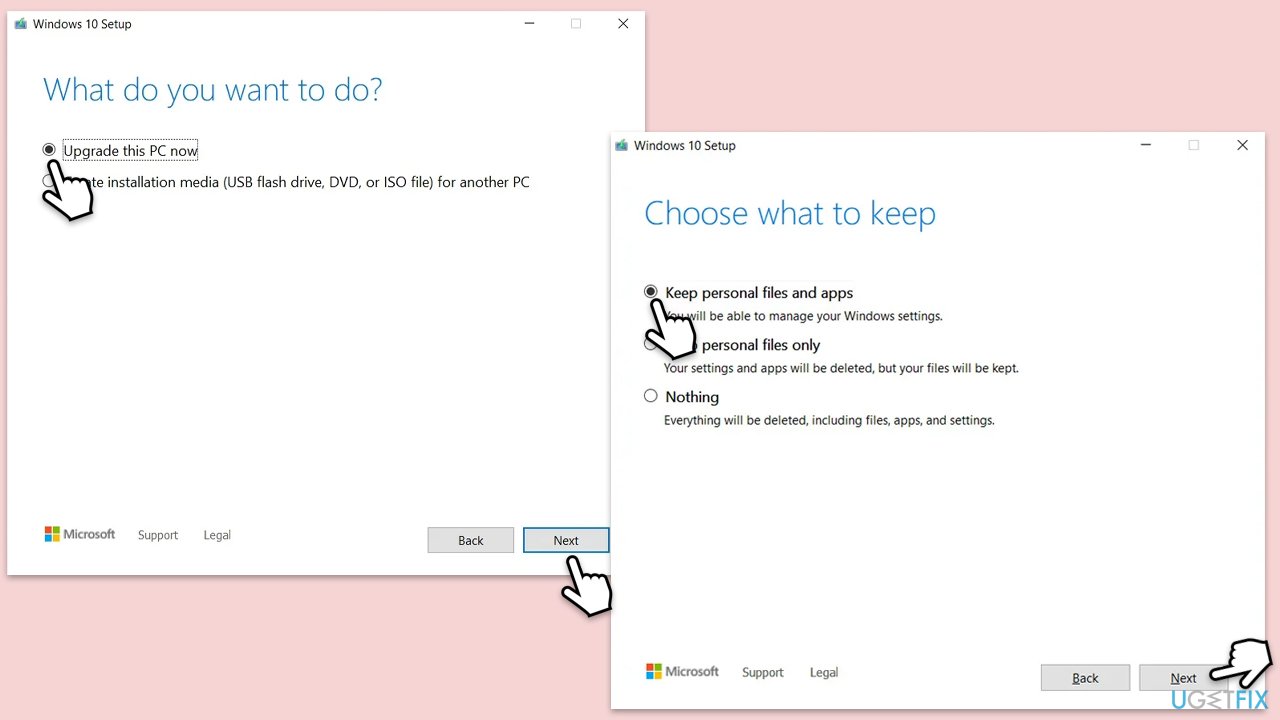The width and height of the screenshot is (1280, 720).
Task: Click 'Everything will be deleted' description text
Action: coord(829,420)
